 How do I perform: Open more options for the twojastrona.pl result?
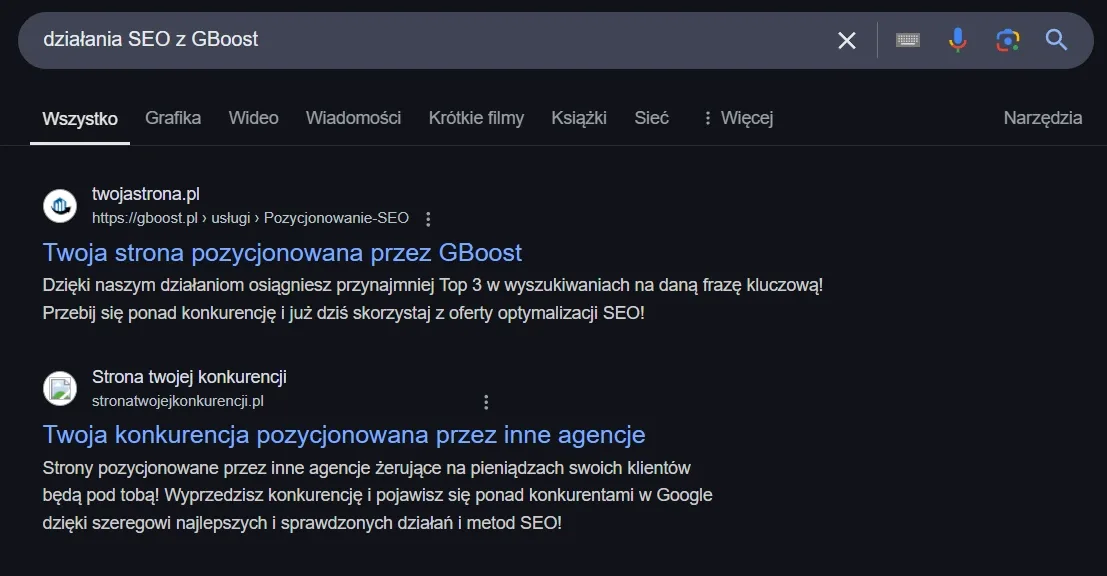pyautogui.click(x=428, y=219)
